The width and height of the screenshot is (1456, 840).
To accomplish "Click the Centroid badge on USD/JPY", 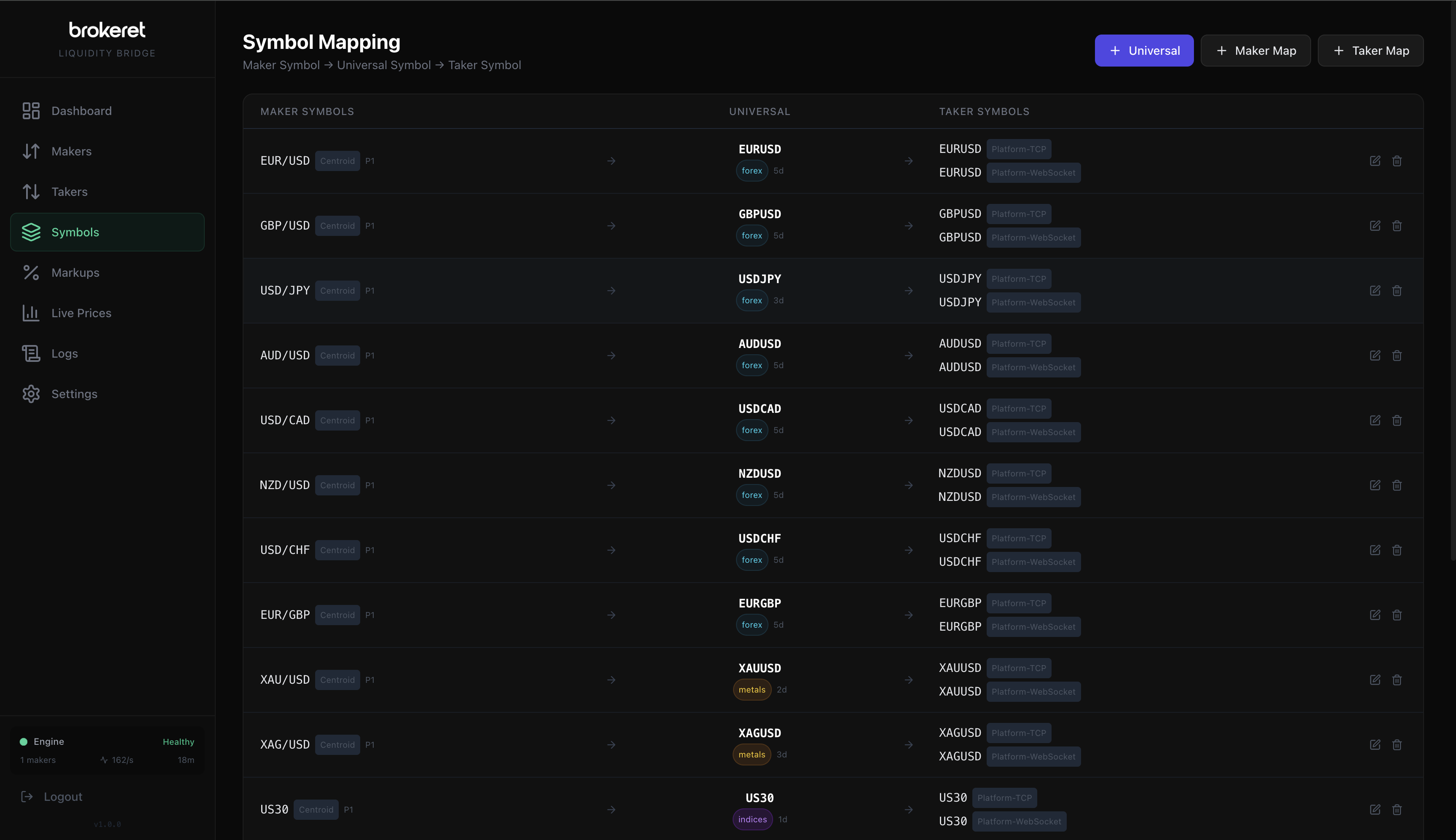I will click(x=337, y=290).
